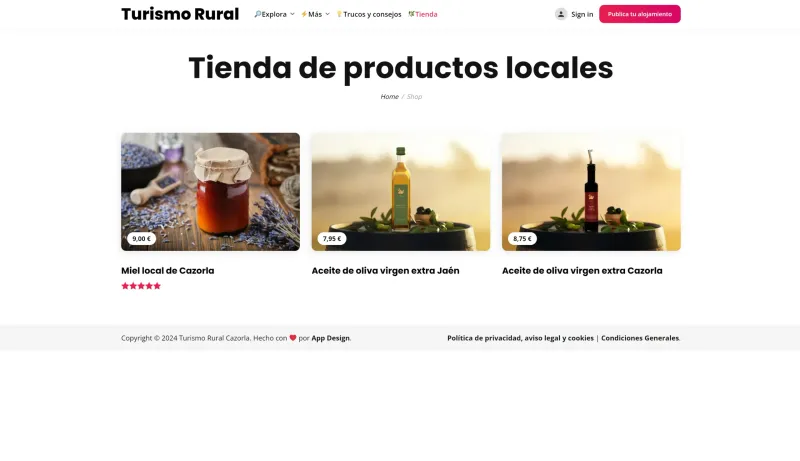Expand the Más dropdown chevron
The image size is (800, 461).
[328, 14]
